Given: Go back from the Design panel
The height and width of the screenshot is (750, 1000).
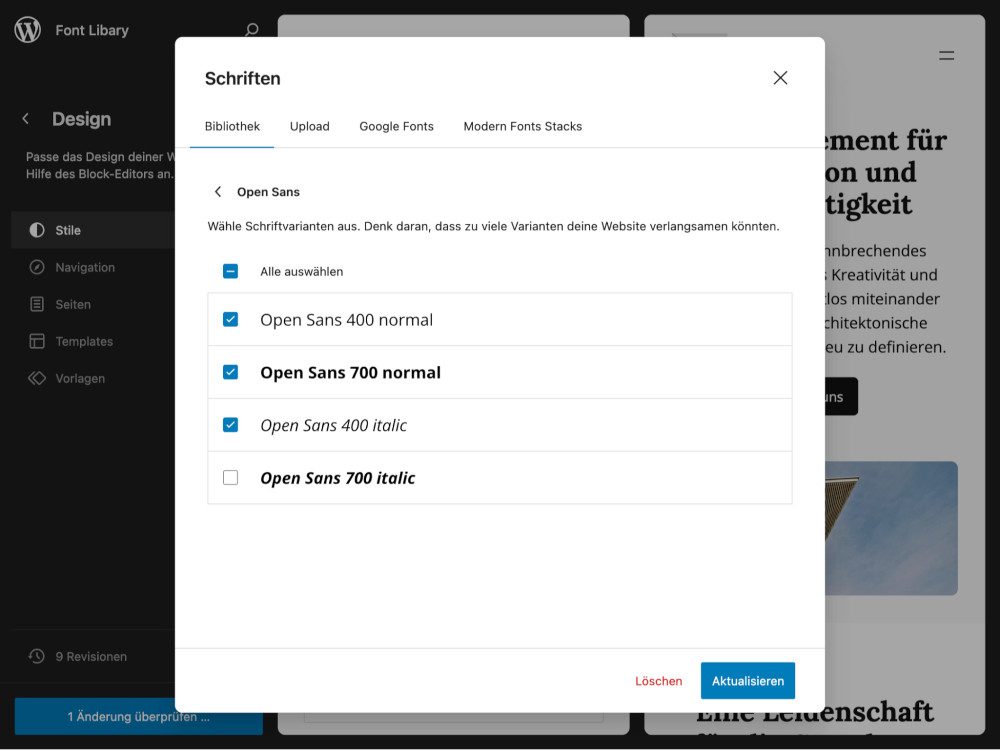Looking at the screenshot, I should pos(26,119).
